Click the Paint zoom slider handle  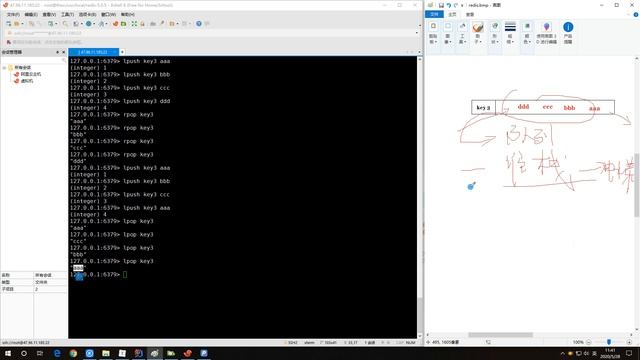609,342
